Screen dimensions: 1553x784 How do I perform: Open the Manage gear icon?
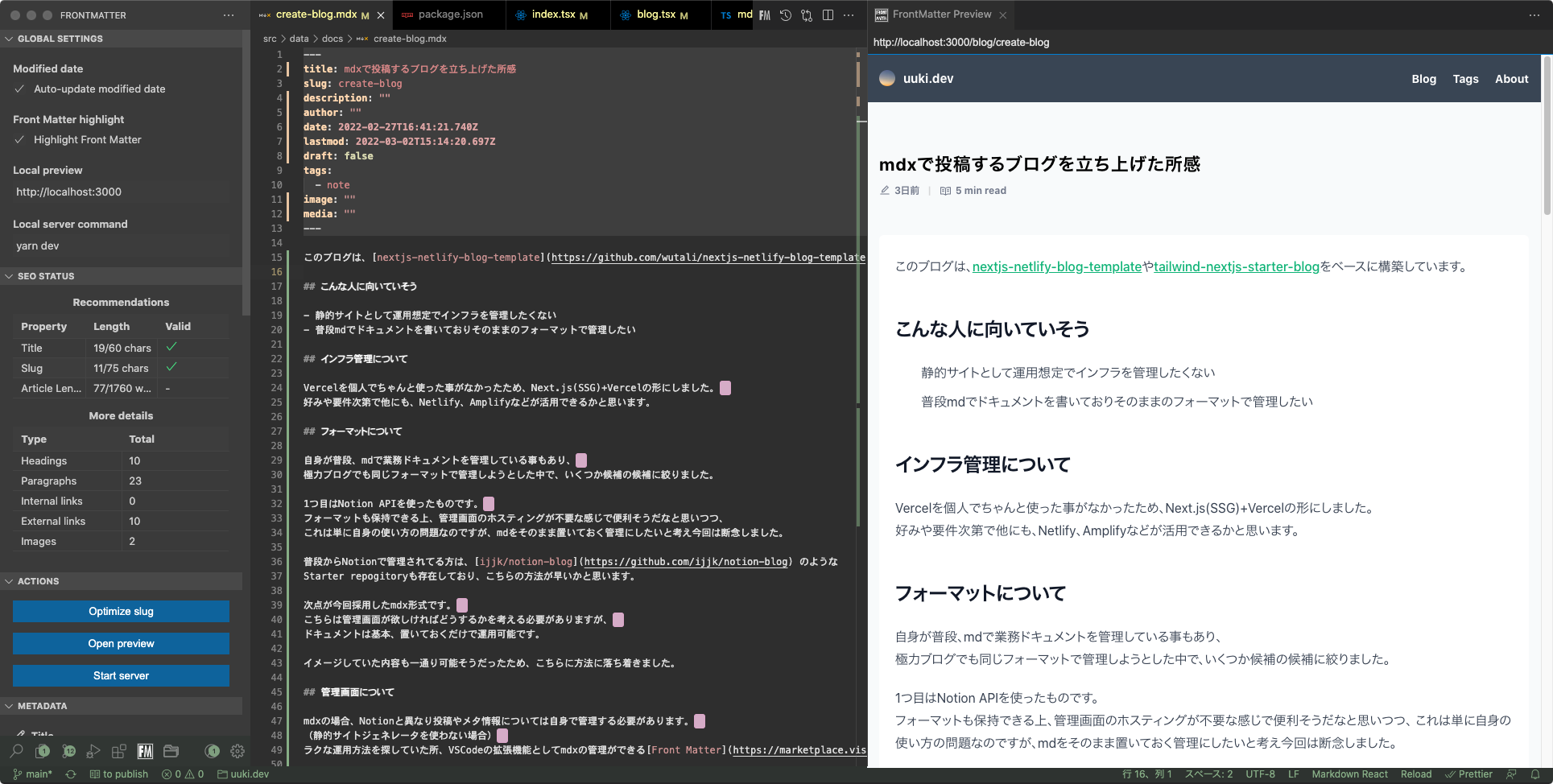click(237, 751)
